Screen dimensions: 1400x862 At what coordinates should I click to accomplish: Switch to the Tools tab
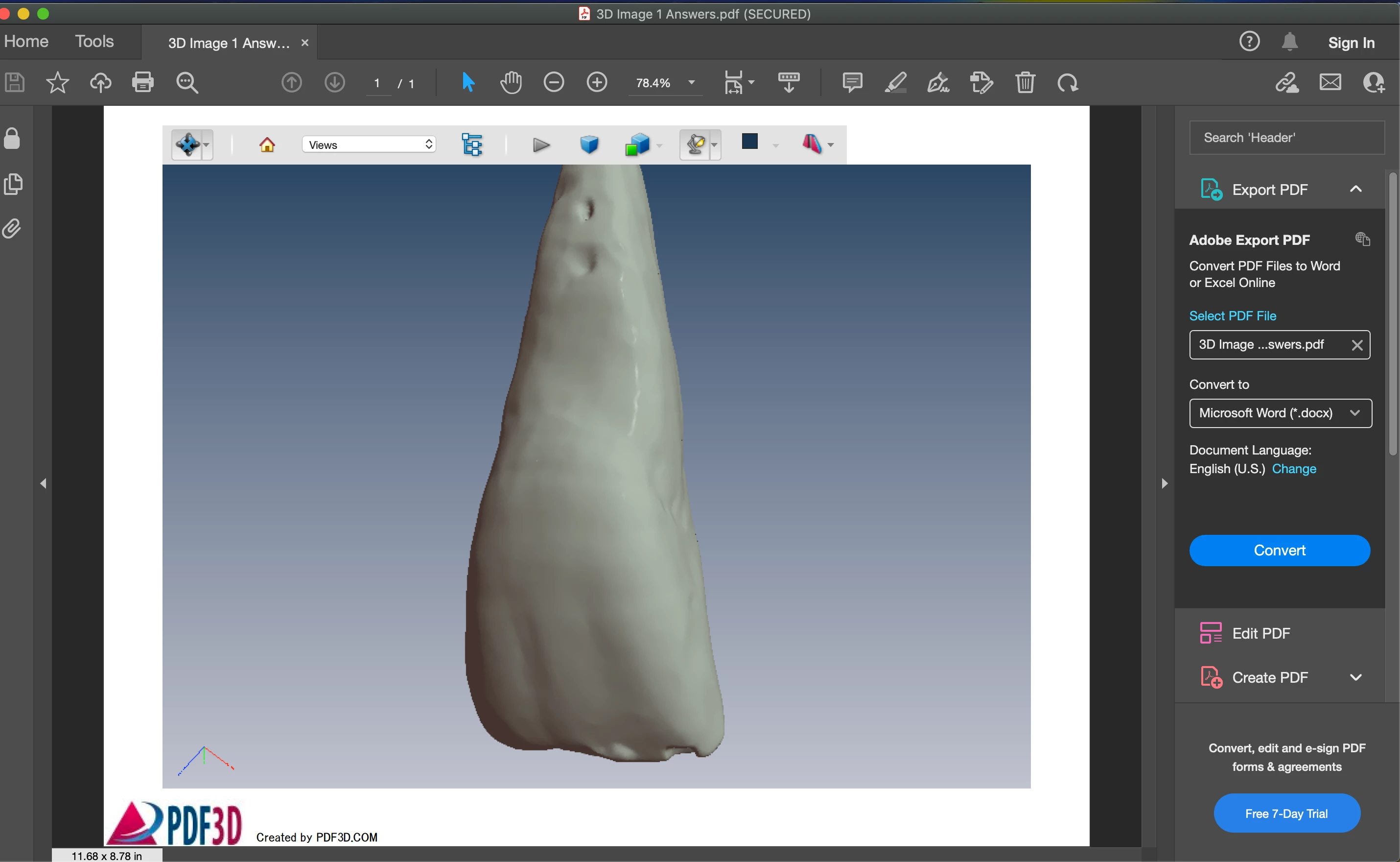pos(94,42)
